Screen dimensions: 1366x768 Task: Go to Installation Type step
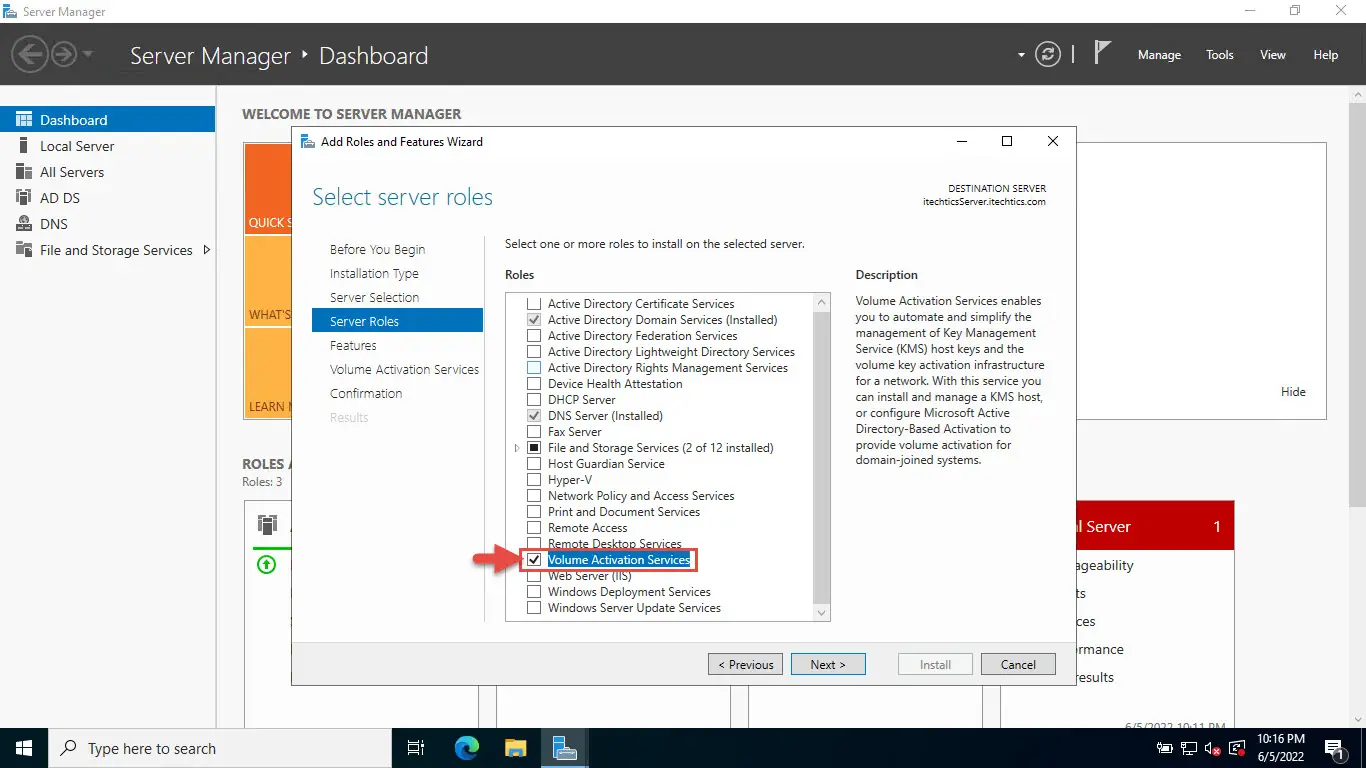(x=374, y=274)
